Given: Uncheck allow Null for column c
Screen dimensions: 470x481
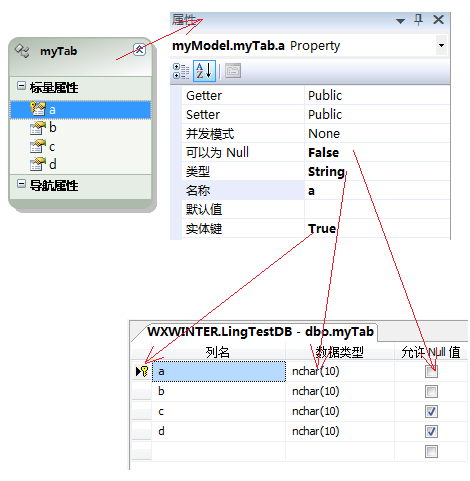Looking at the screenshot, I should click(431, 412).
